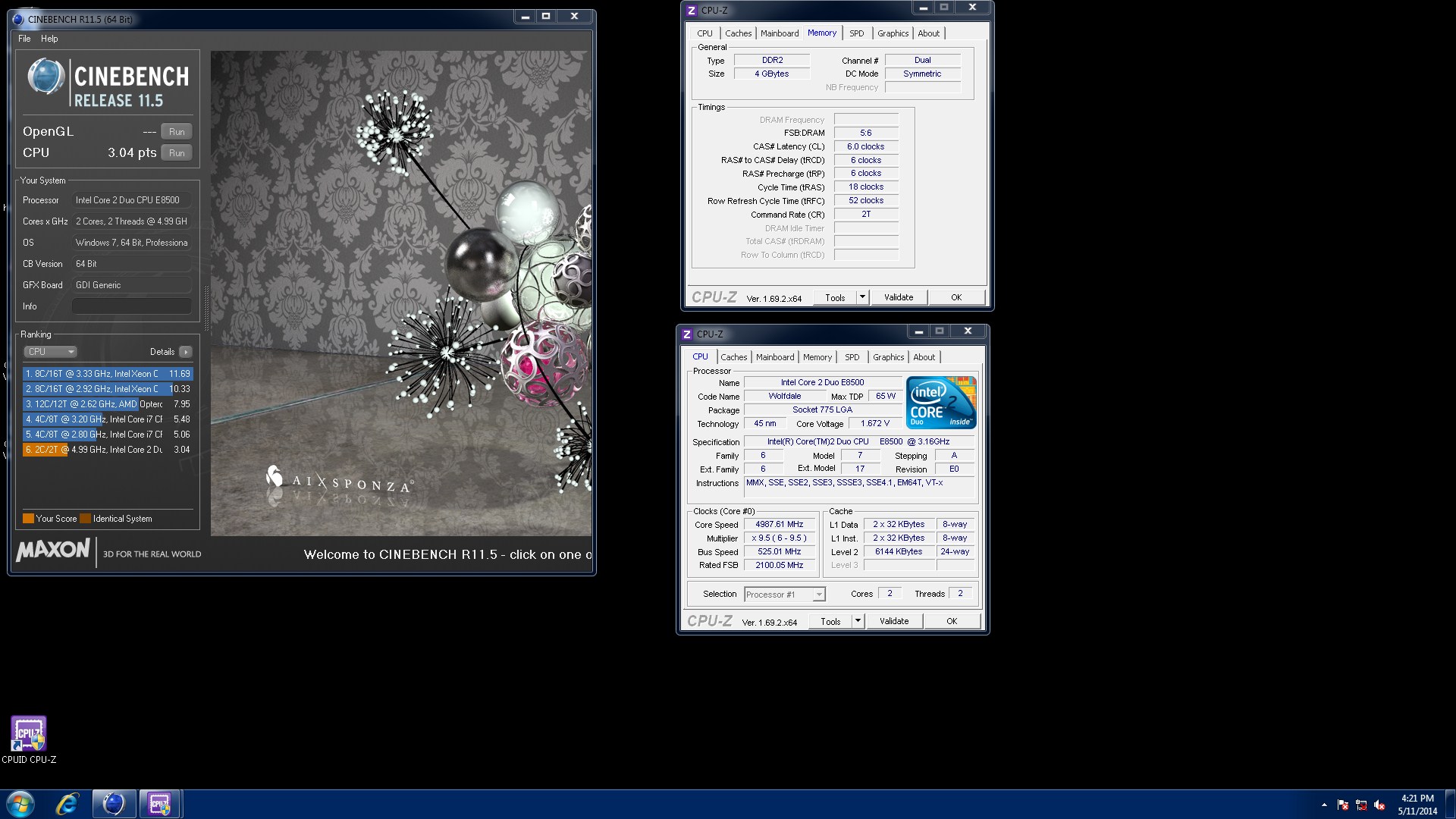1456x819 pixels.
Task: Click Tools button in upper CPU-Z
Action: pos(835,297)
